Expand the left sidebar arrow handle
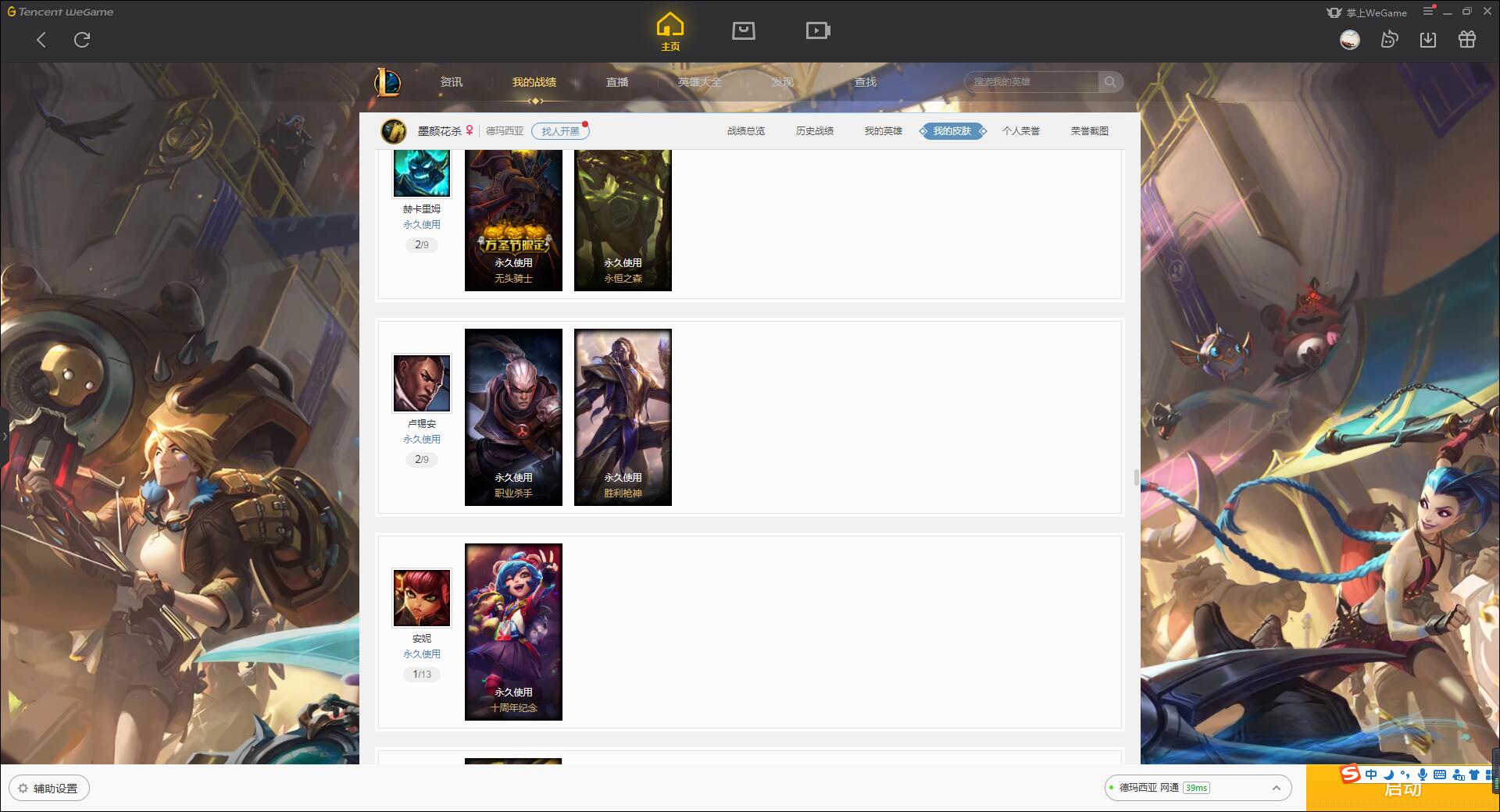This screenshot has height=812, width=1500. (4, 436)
